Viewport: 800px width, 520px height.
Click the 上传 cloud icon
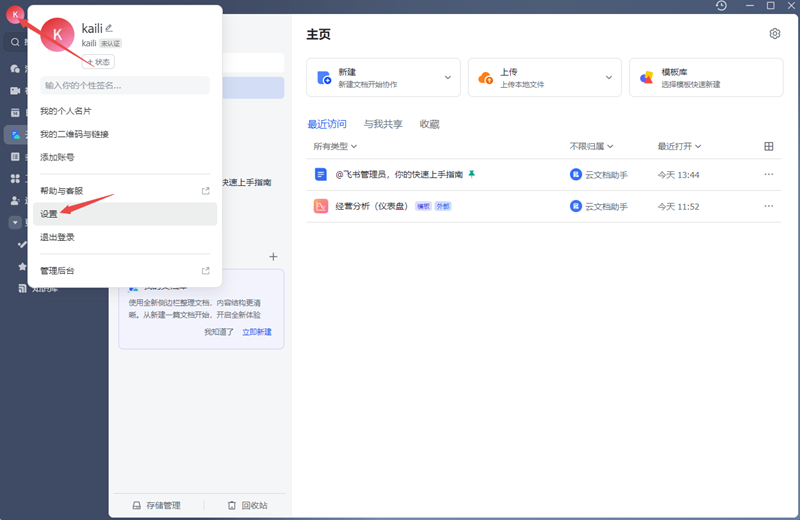pos(485,78)
